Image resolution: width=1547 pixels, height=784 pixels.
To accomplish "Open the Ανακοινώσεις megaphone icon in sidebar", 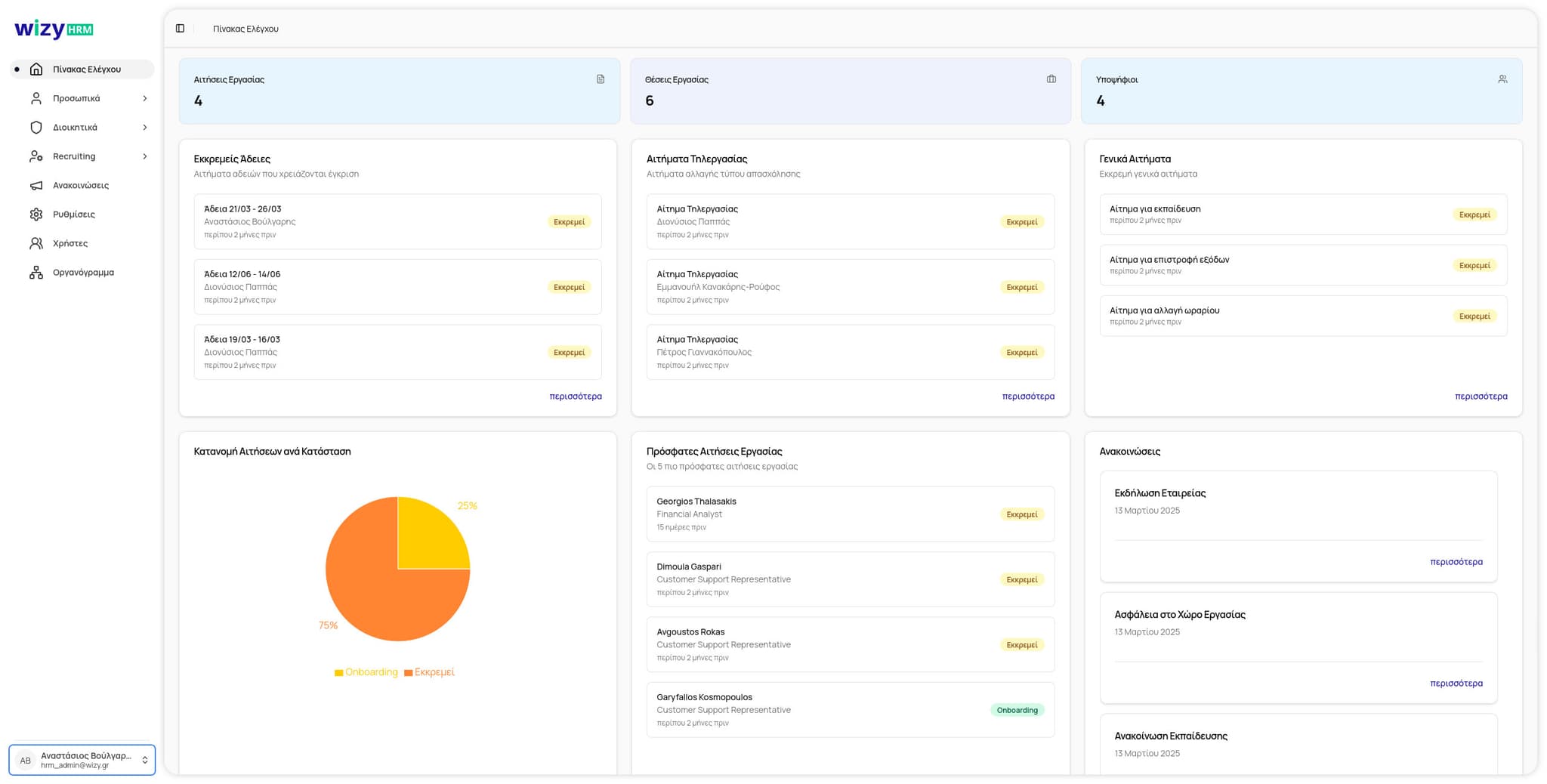I will coord(36,185).
